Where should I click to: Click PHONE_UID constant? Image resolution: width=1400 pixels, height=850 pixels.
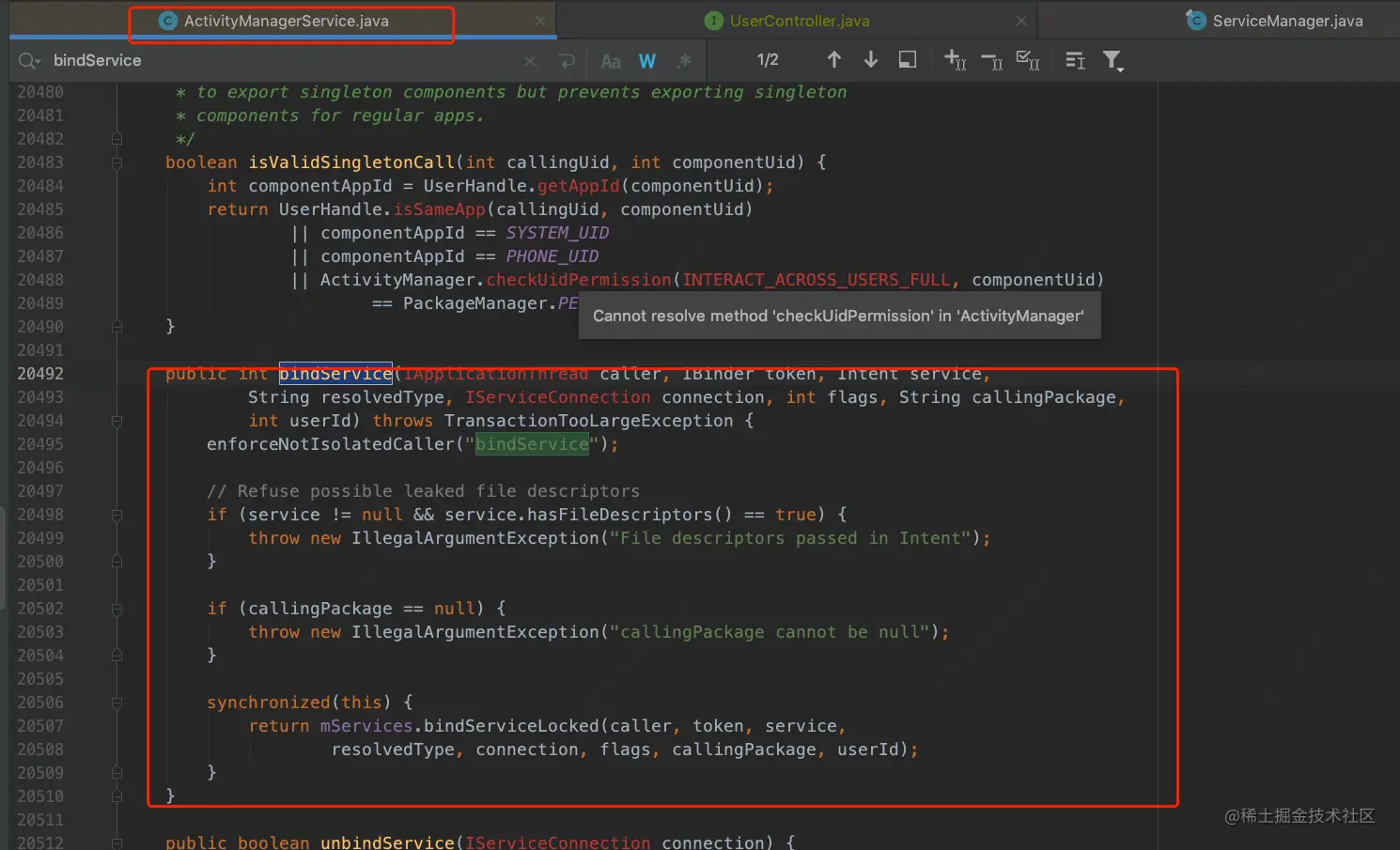552,256
